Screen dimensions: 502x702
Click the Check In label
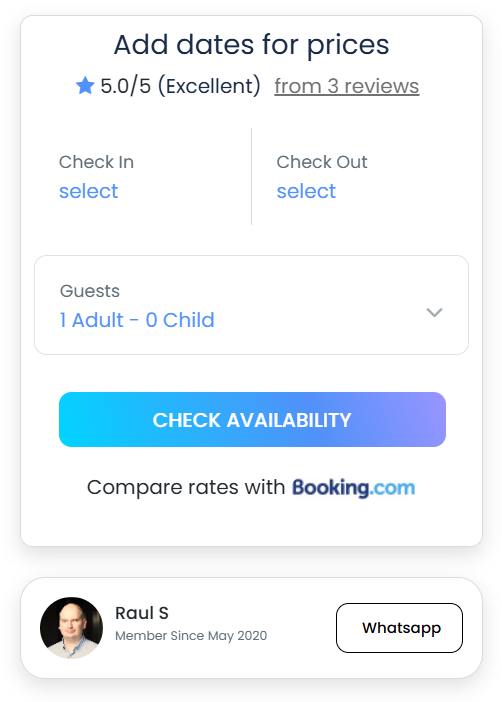[96, 162]
